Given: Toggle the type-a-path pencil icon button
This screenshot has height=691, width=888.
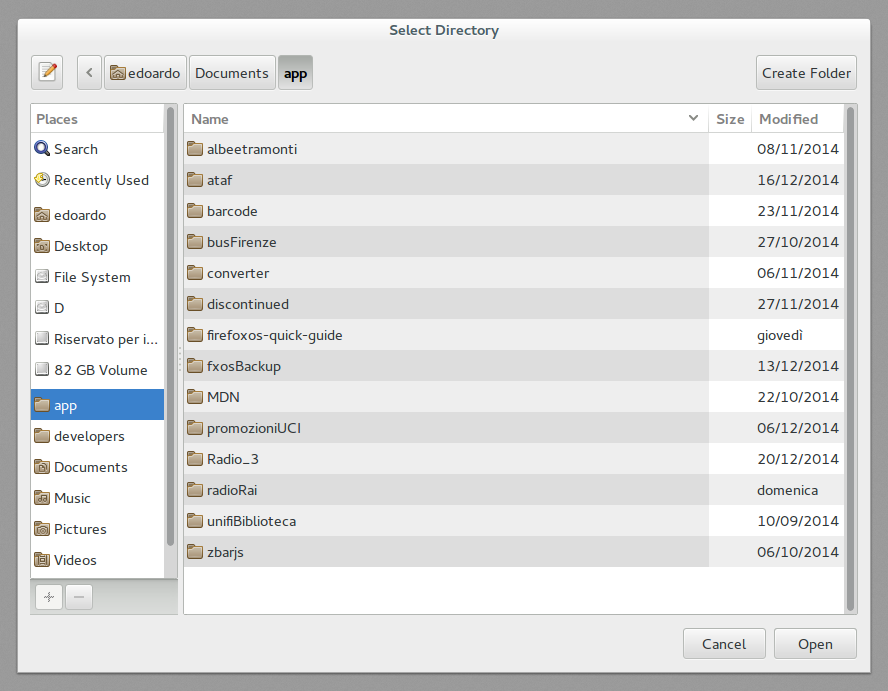Looking at the screenshot, I should coord(46,72).
